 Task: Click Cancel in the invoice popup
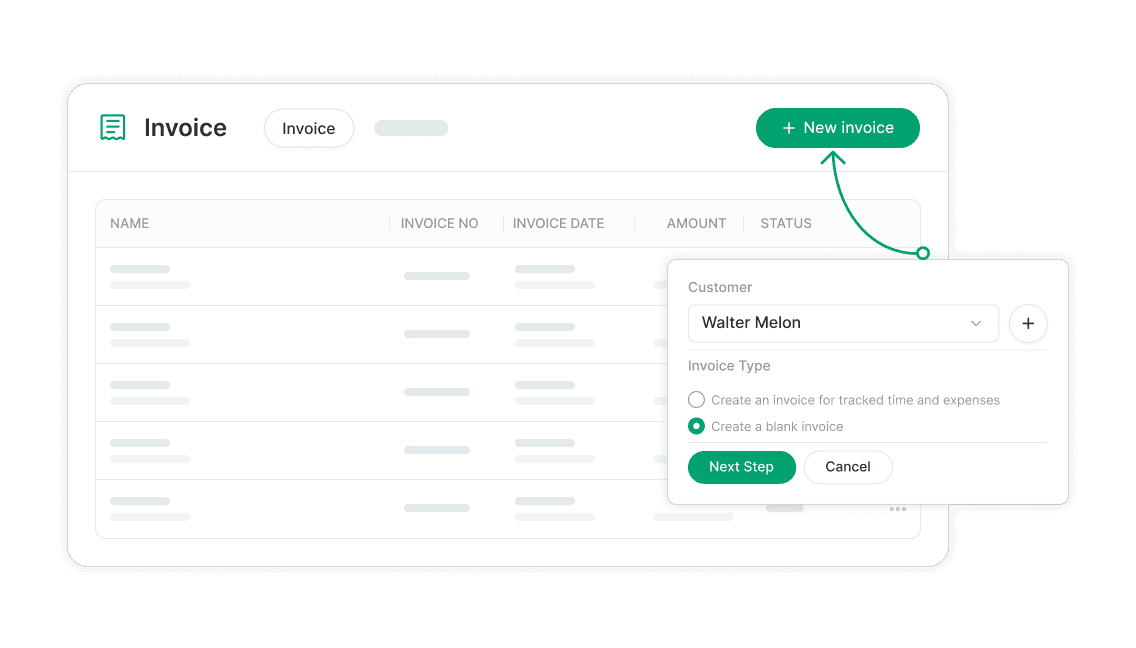[848, 467]
